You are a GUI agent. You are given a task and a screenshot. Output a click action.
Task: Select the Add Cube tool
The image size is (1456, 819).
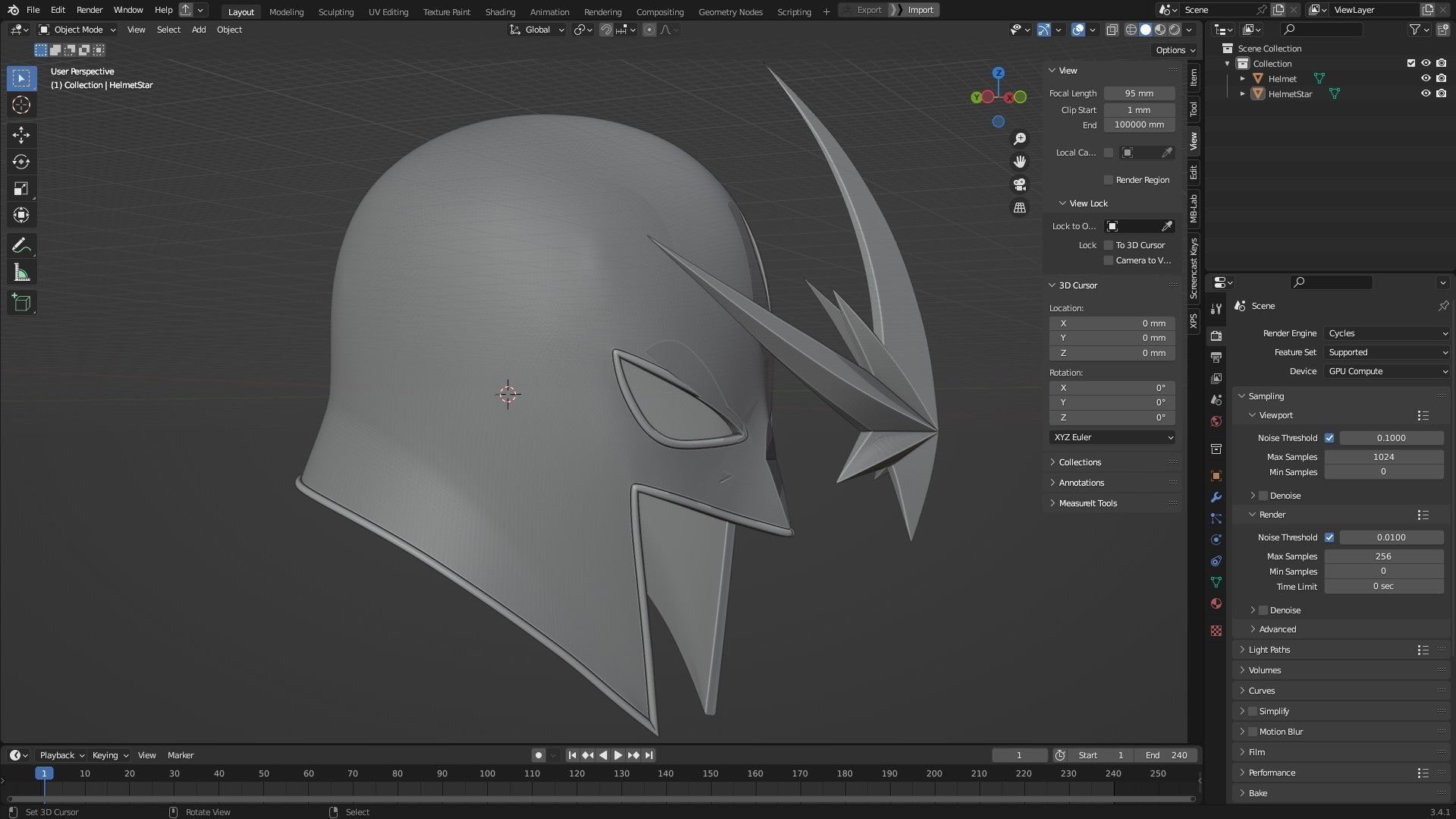pyautogui.click(x=21, y=303)
